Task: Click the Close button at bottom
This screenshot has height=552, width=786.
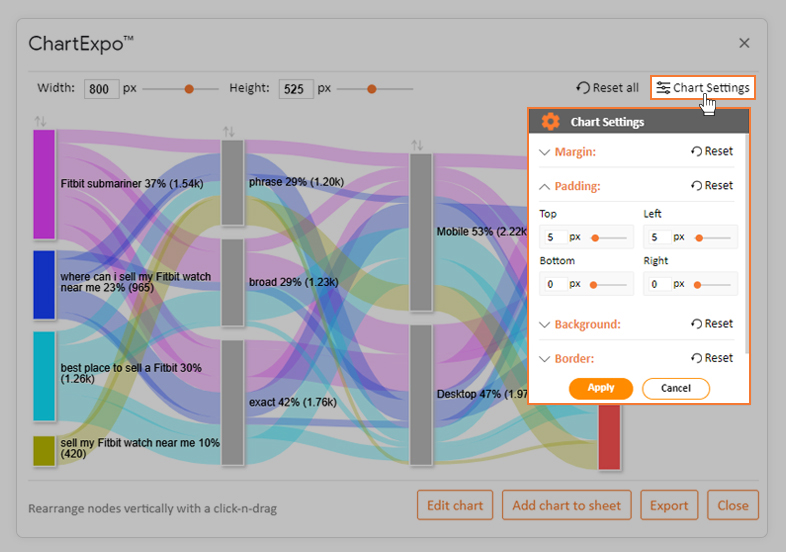Action: pos(732,505)
